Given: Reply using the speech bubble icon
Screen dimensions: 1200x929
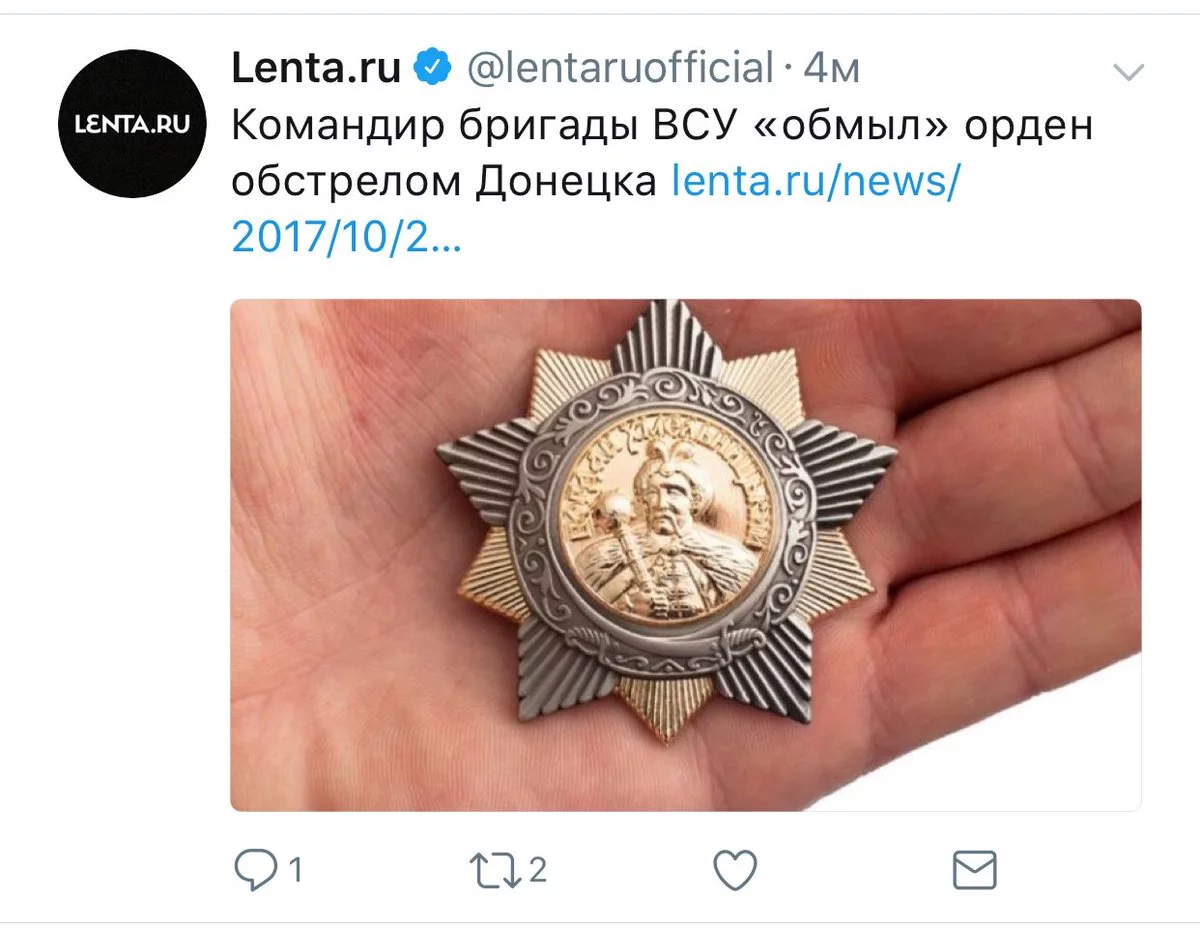Looking at the screenshot, I should (254, 871).
